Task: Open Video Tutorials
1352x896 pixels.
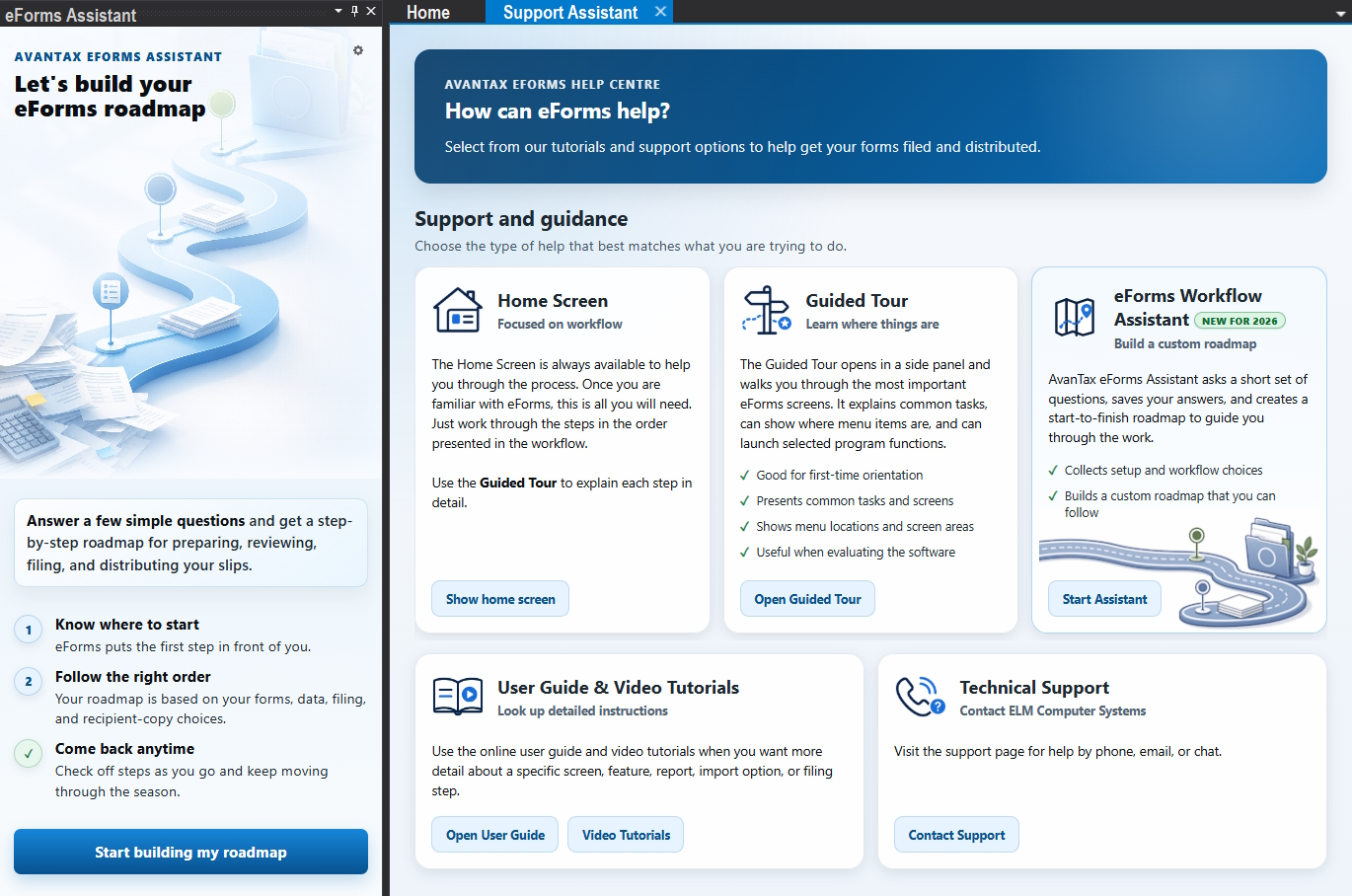Action: (x=626, y=835)
